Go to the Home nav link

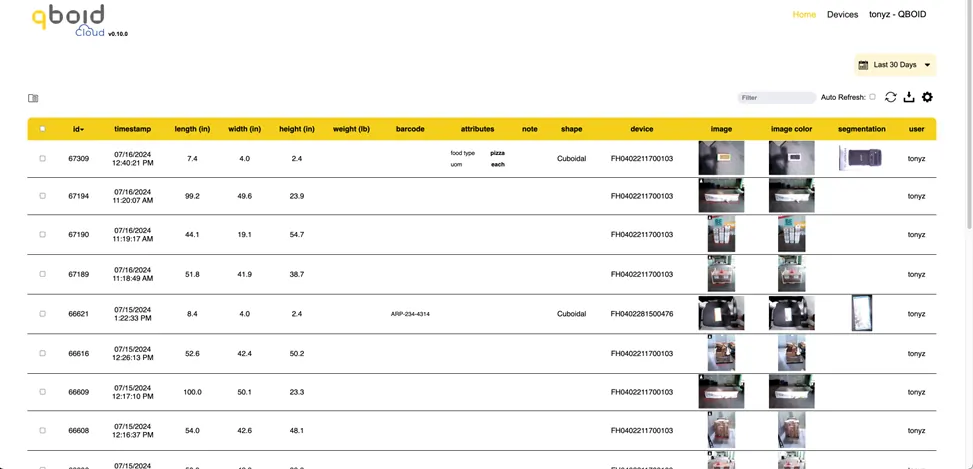[x=804, y=14]
